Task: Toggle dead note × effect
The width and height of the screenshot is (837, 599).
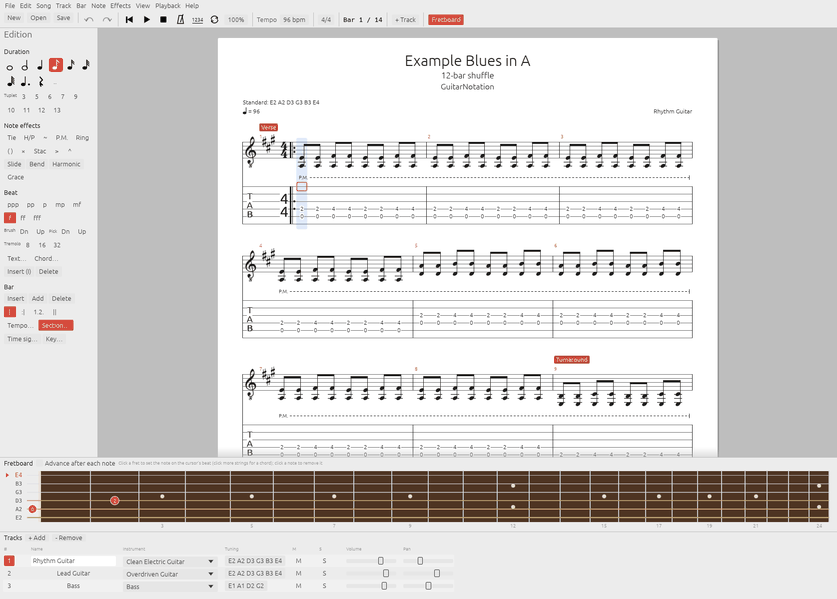Action: (23, 151)
